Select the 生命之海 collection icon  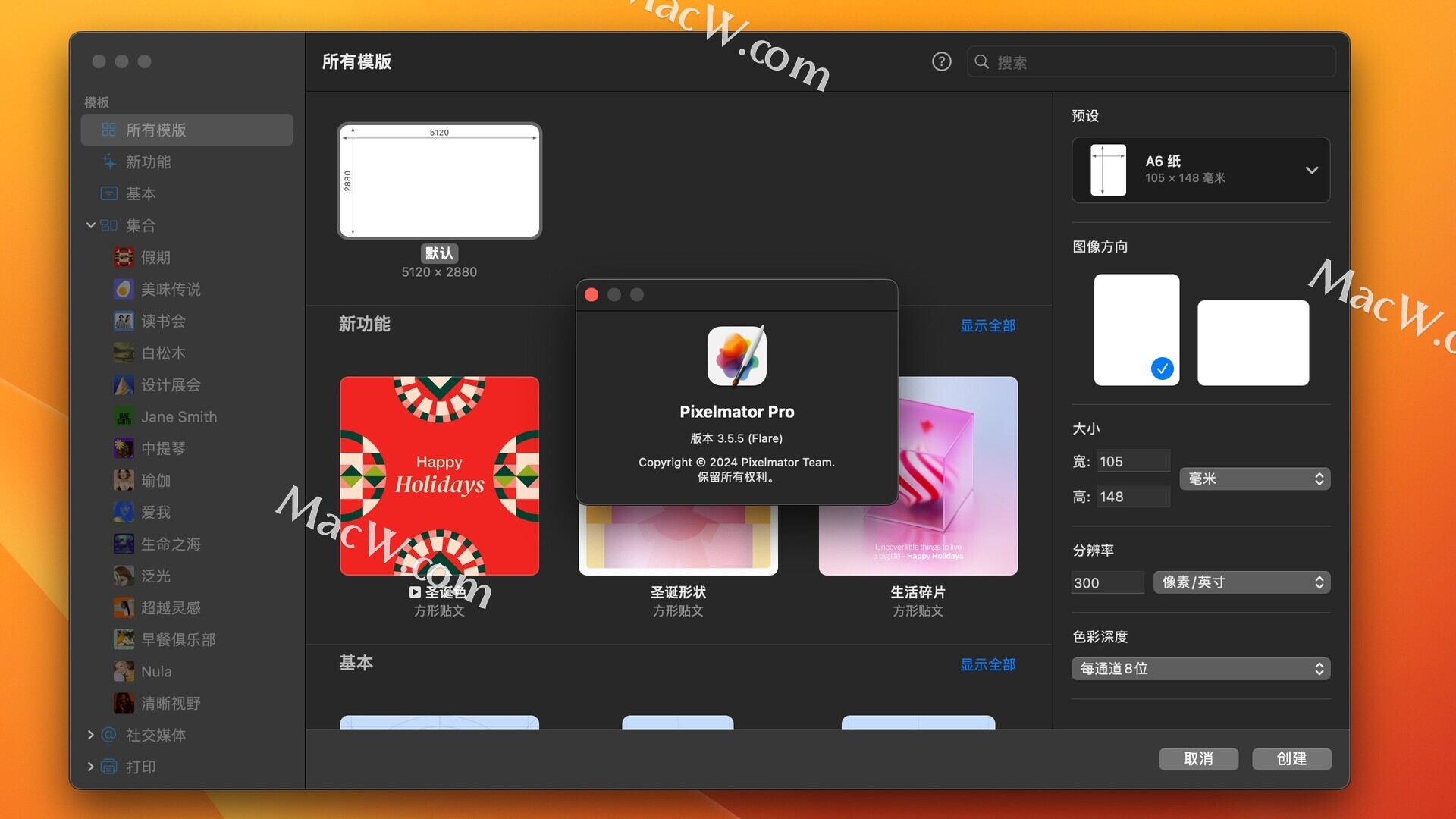point(124,544)
